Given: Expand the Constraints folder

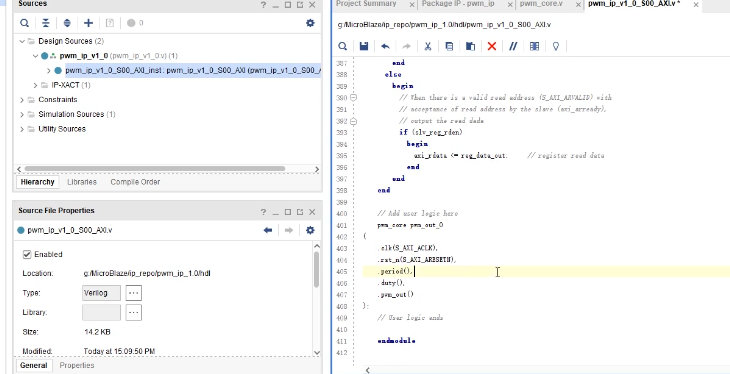Looking at the screenshot, I should coord(21,100).
